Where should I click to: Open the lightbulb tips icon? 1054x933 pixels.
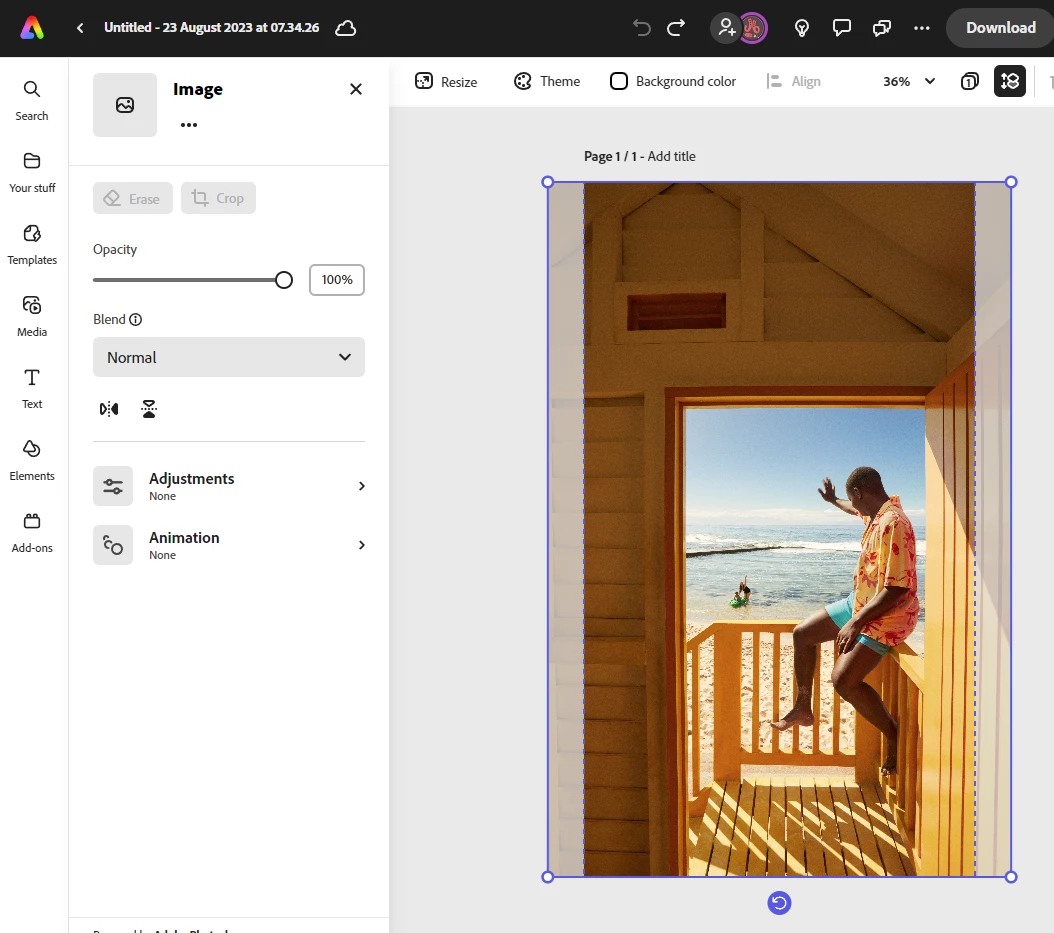pos(801,28)
